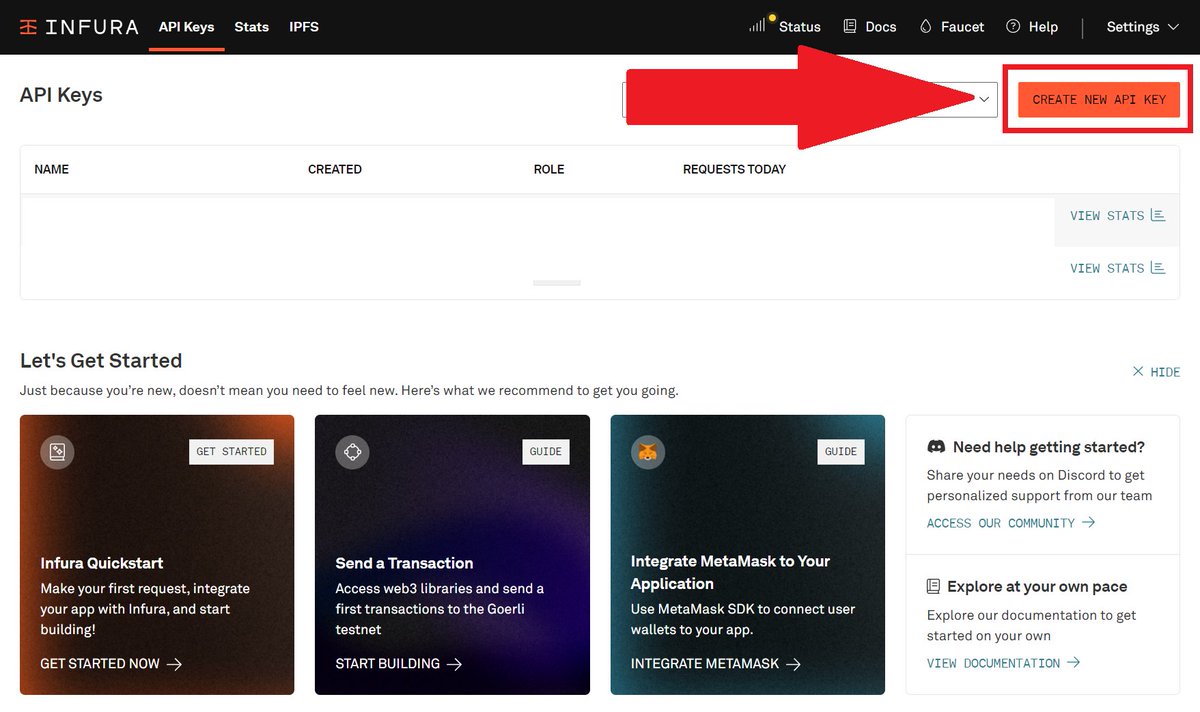Click the Docs book icon

(x=851, y=26)
